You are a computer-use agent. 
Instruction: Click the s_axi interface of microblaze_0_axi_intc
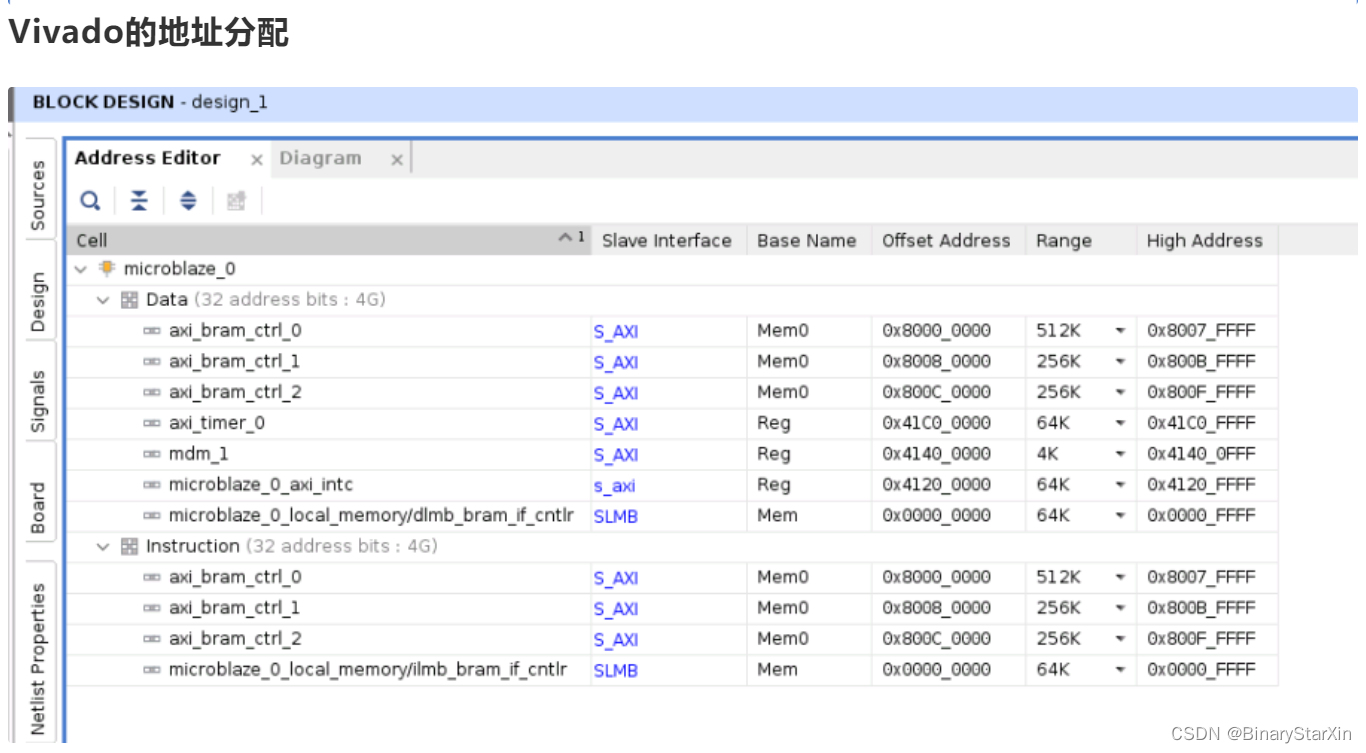point(614,486)
